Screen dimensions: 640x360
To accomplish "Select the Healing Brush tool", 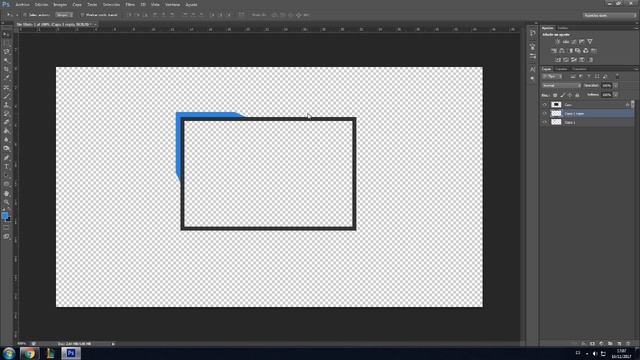I will [6, 87].
